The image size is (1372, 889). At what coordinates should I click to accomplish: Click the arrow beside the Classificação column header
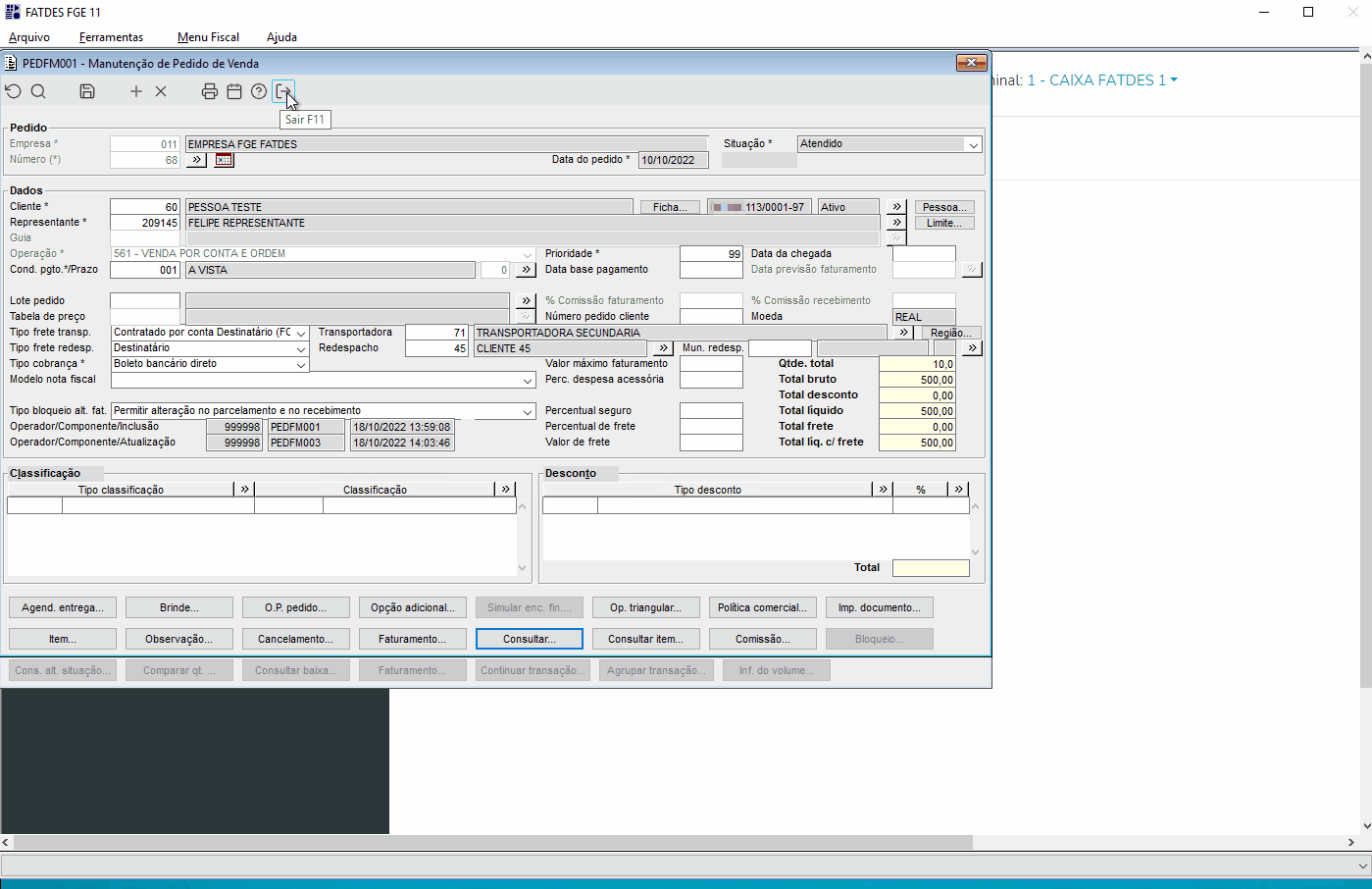tap(505, 489)
